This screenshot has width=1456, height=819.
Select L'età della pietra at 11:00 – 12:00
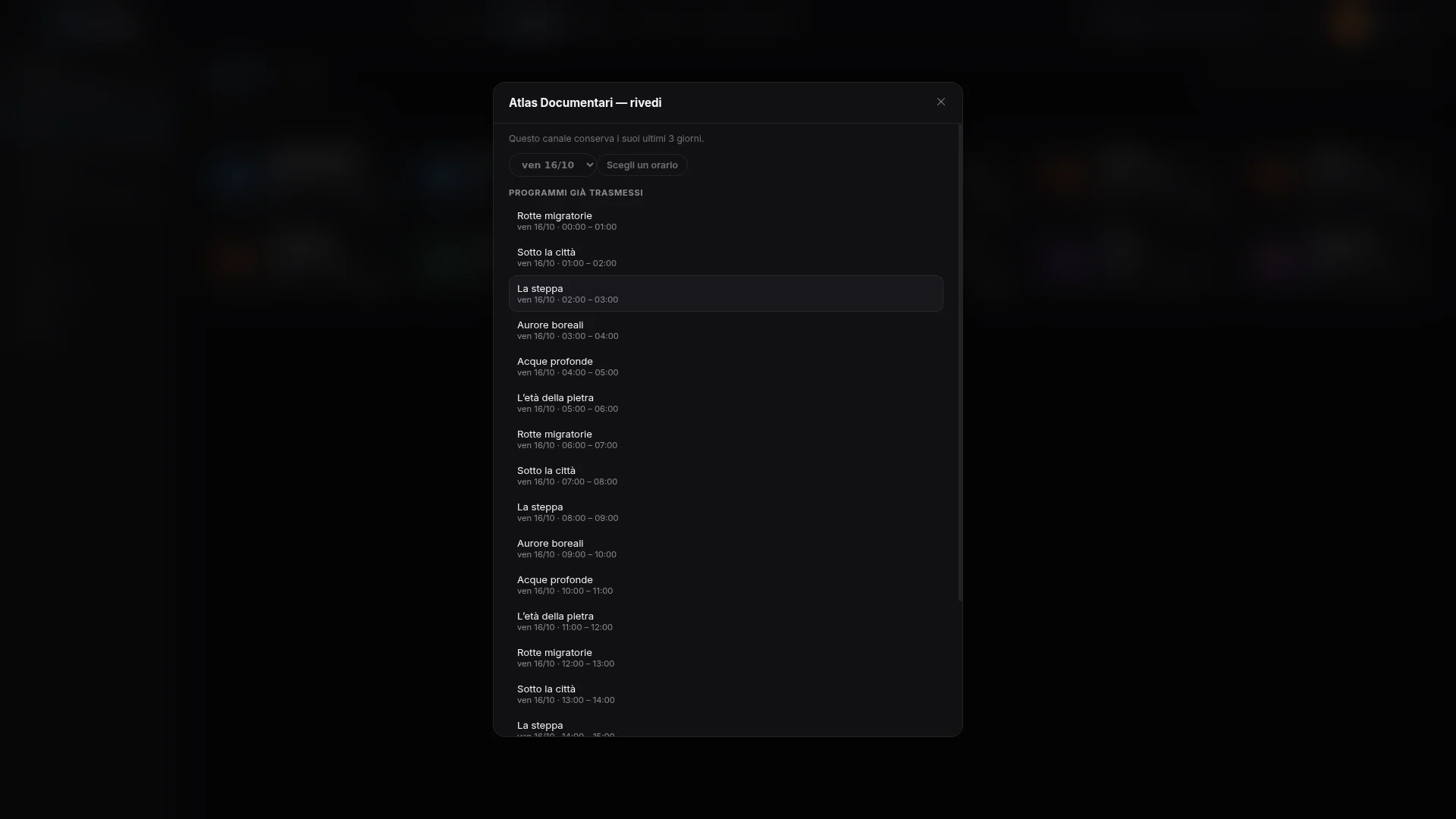click(x=726, y=621)
